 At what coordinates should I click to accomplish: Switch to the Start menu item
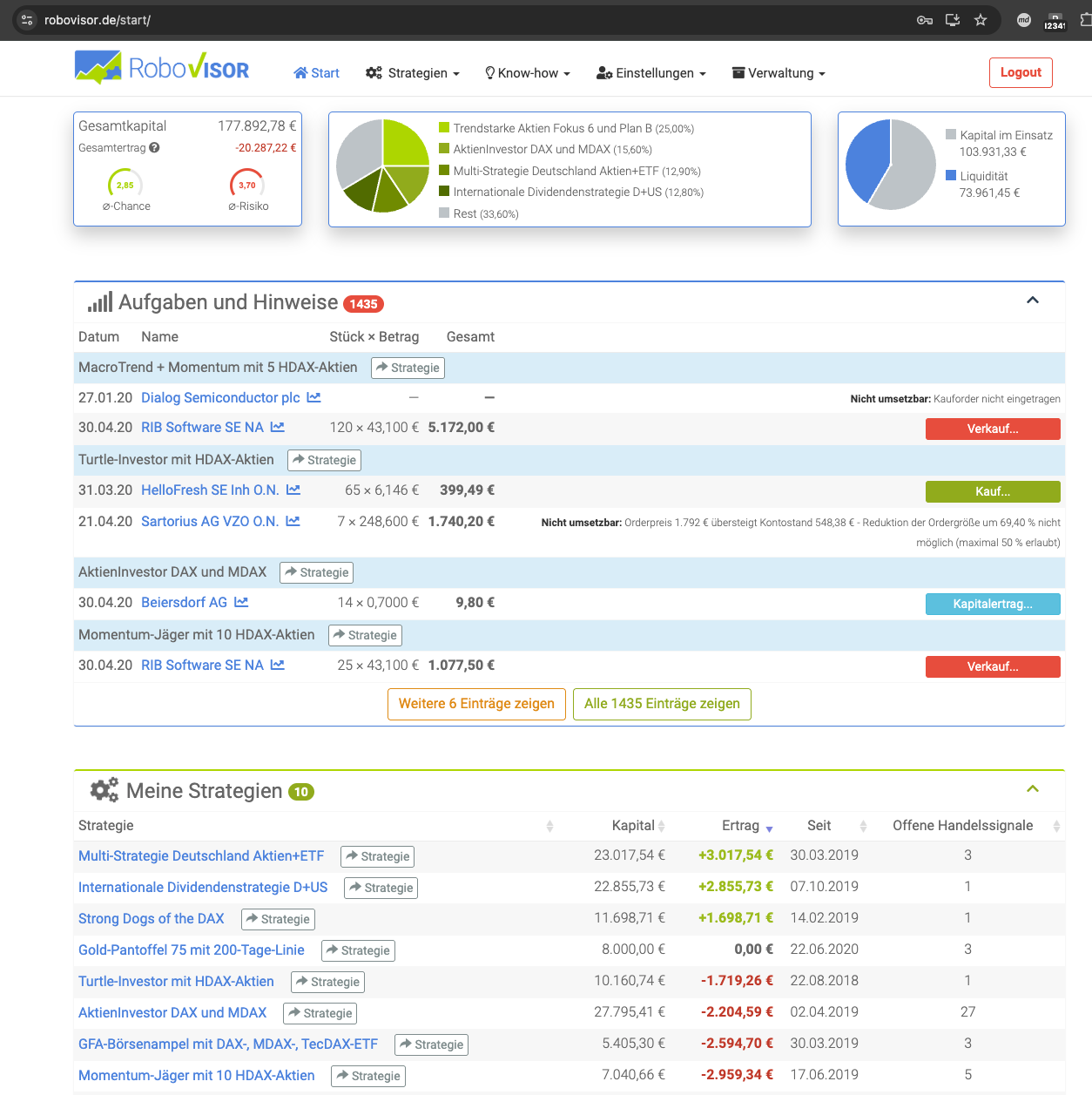tap(316, 73)
